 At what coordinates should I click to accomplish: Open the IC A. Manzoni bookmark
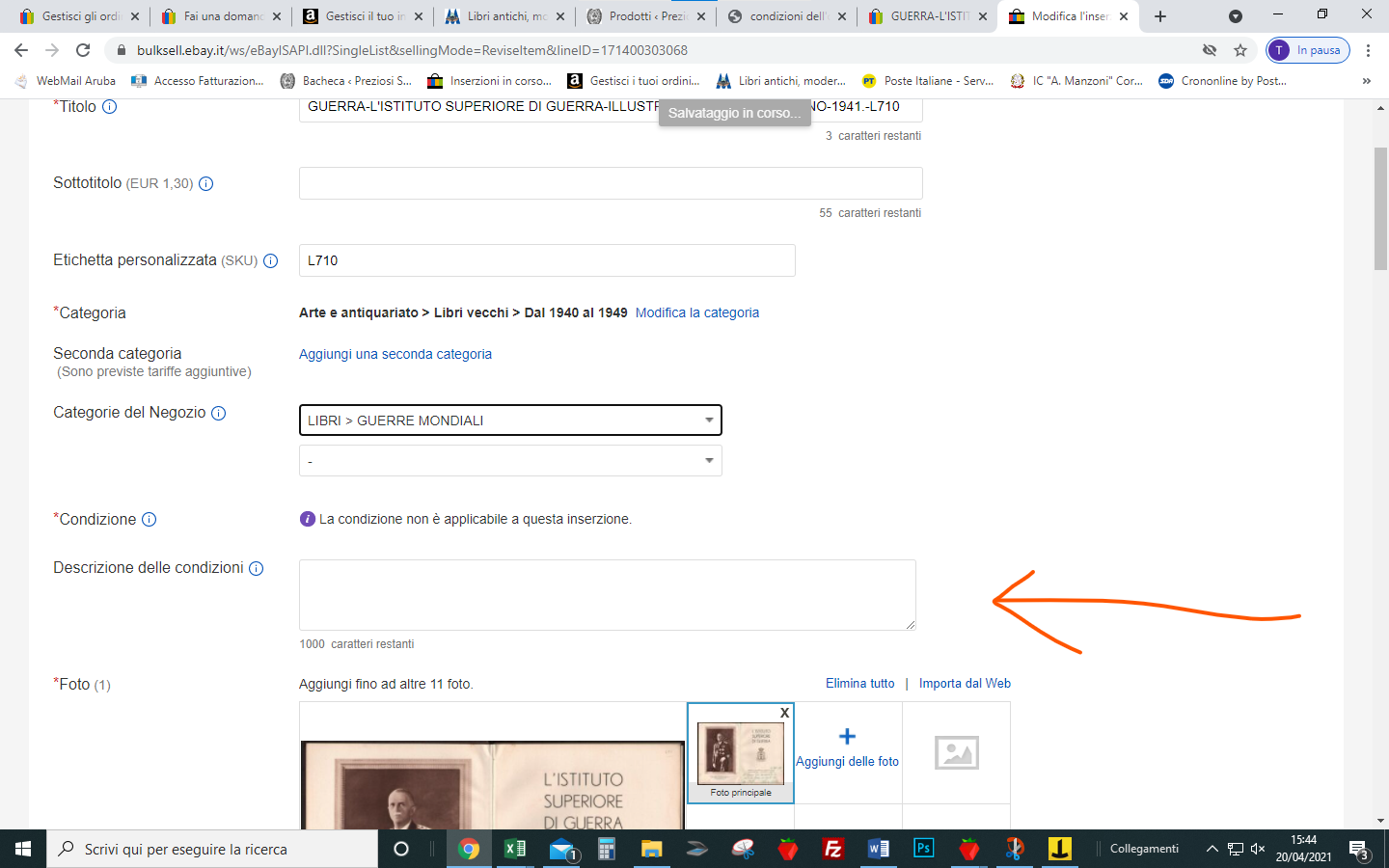point(1076,81)
